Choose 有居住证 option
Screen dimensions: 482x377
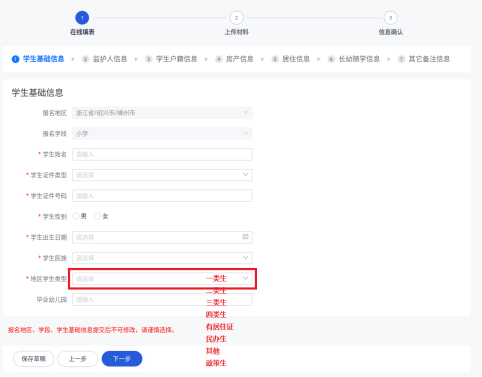click(x=220, y=327)
